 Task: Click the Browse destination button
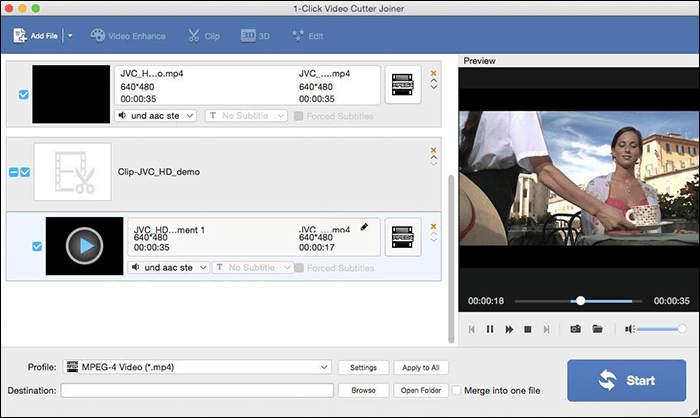(x=363, y=390)
